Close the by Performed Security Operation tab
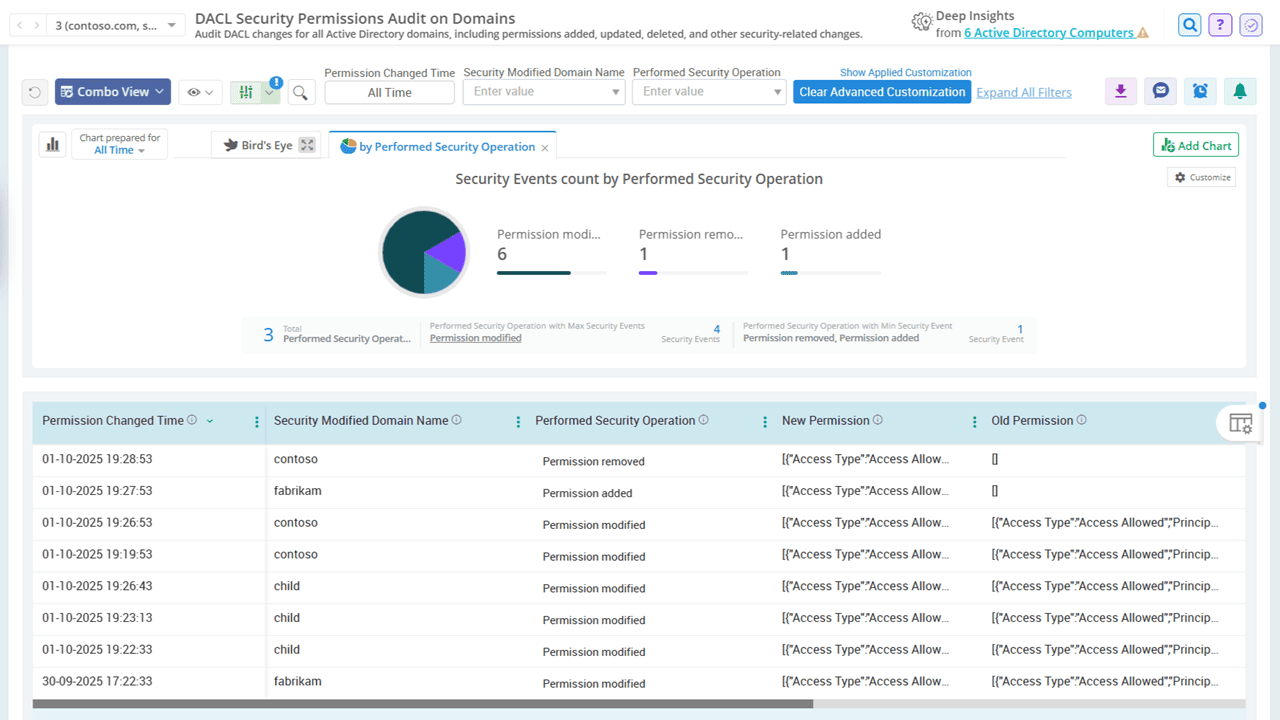Image resolution: width=1280 pixels, height=720 pixels. coord(545,147)
